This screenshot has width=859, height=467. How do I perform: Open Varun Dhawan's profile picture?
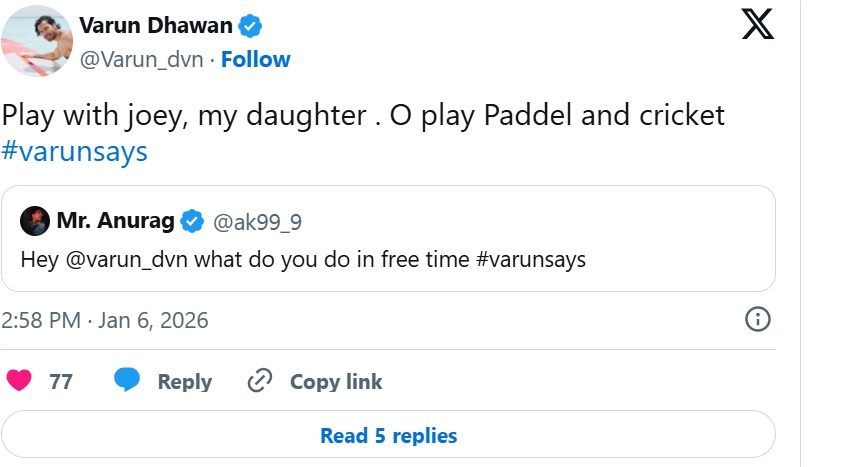36,41
